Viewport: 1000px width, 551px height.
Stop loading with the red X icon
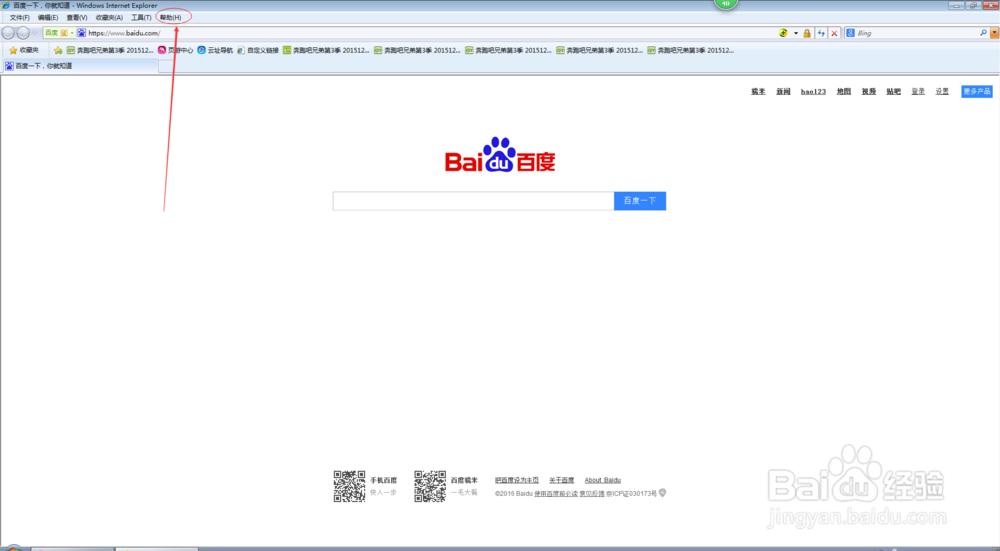point(834,33)
